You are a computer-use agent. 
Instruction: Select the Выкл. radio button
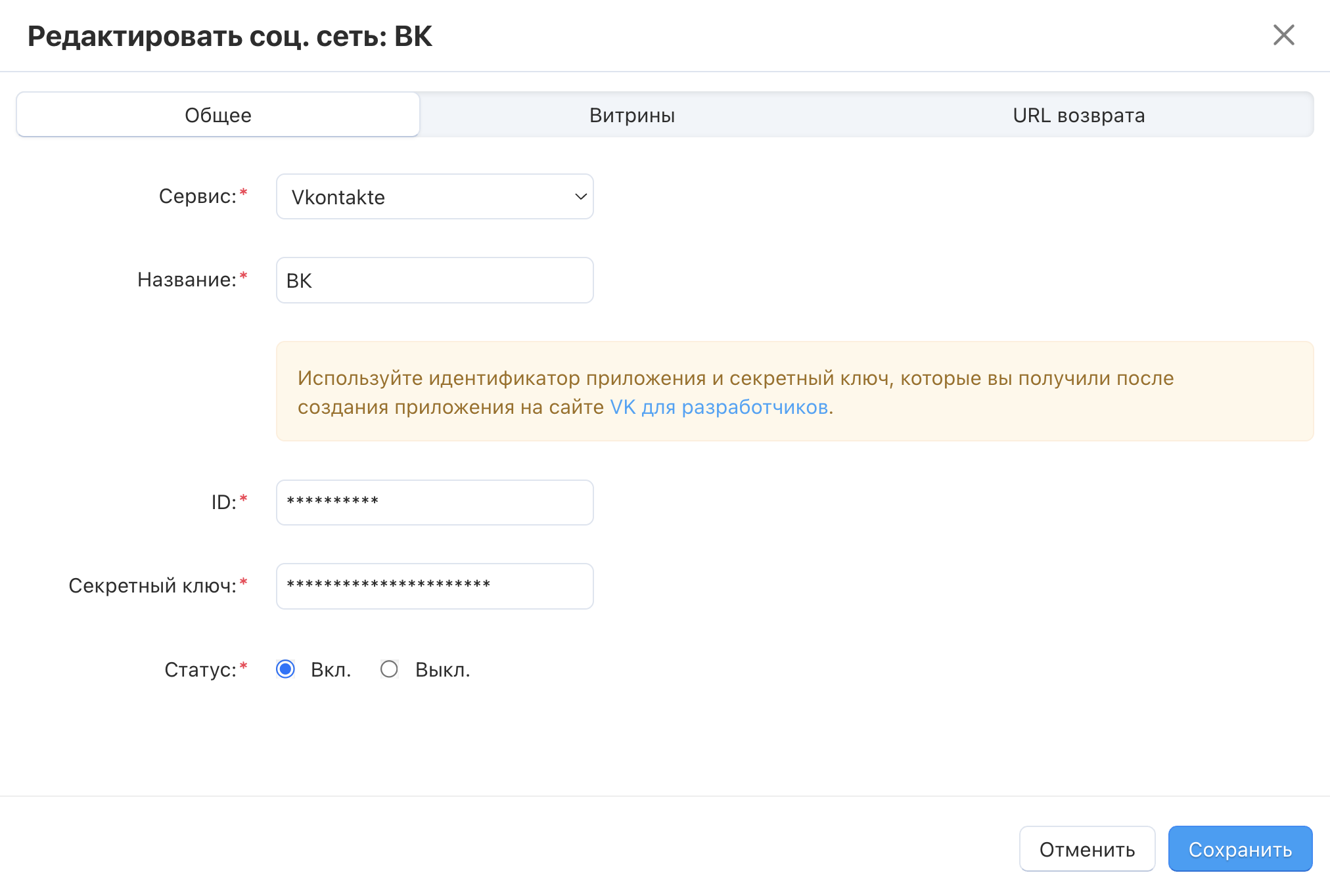(x=389, y=669)
